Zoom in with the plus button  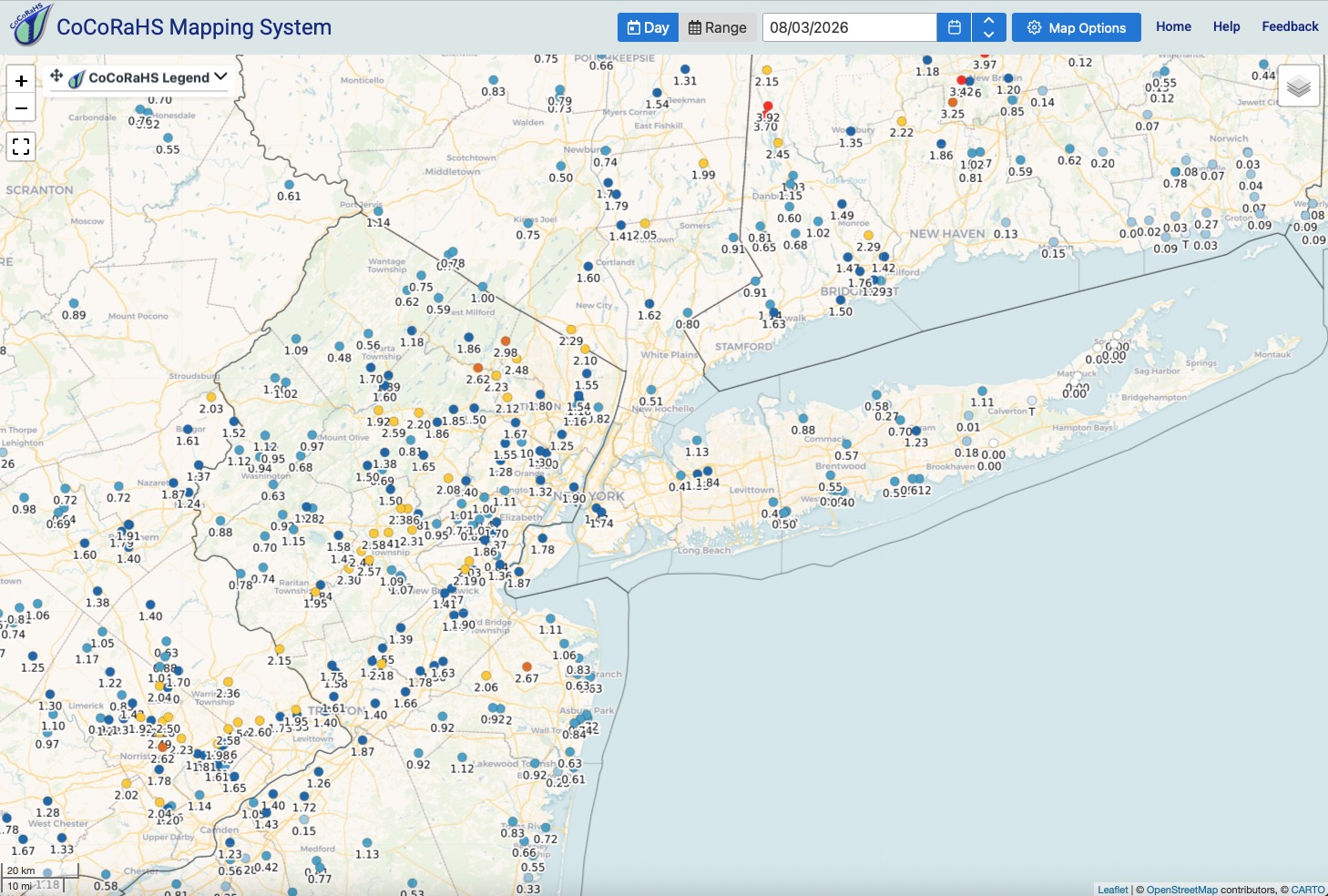pos(21,80)
